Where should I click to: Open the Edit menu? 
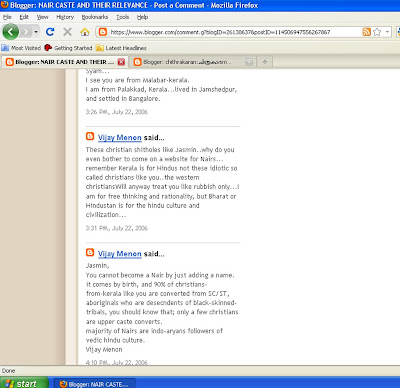point(24,17)
